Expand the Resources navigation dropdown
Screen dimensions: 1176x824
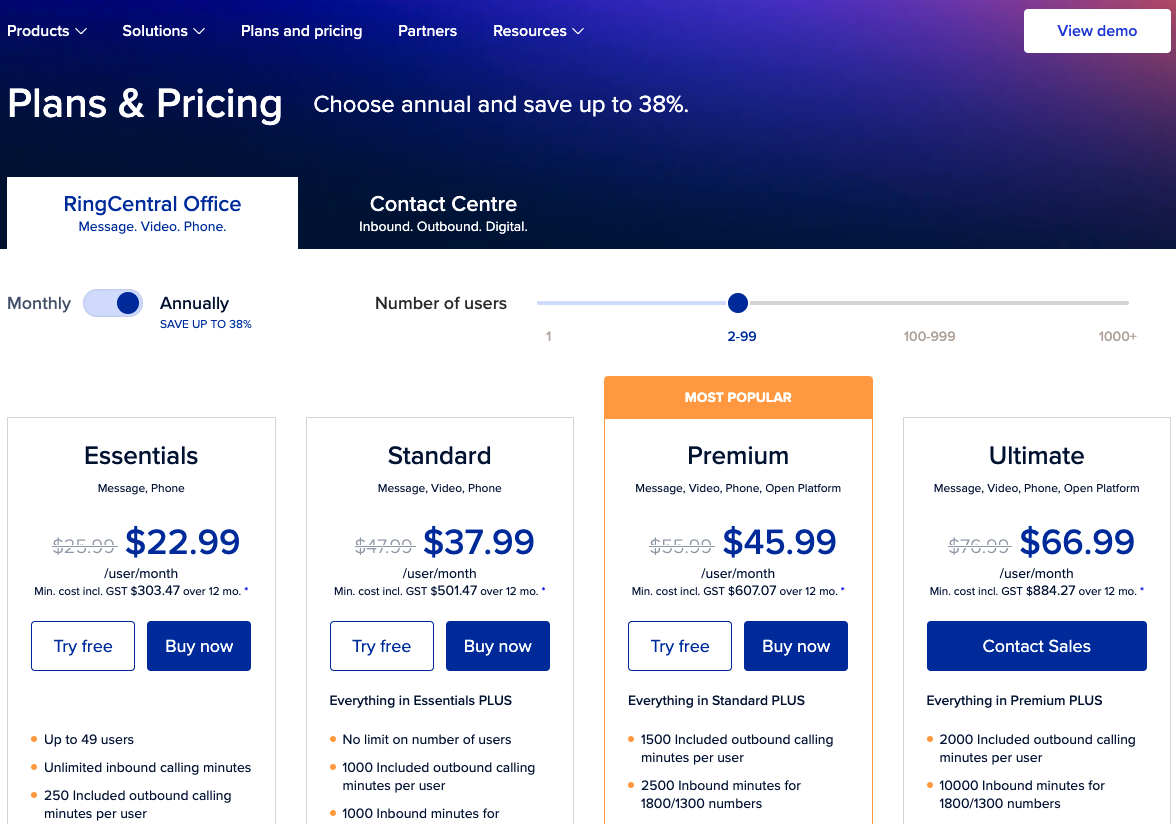coord(538,31)
